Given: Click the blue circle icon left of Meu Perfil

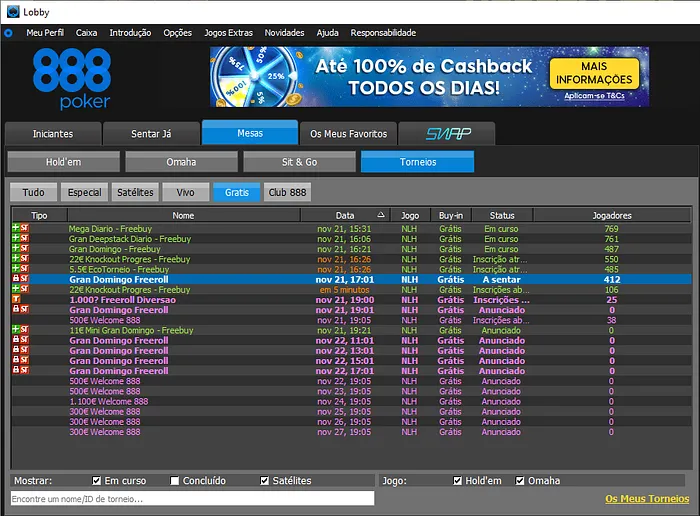Looking at the screenshot, I should [x=8, y=33].
